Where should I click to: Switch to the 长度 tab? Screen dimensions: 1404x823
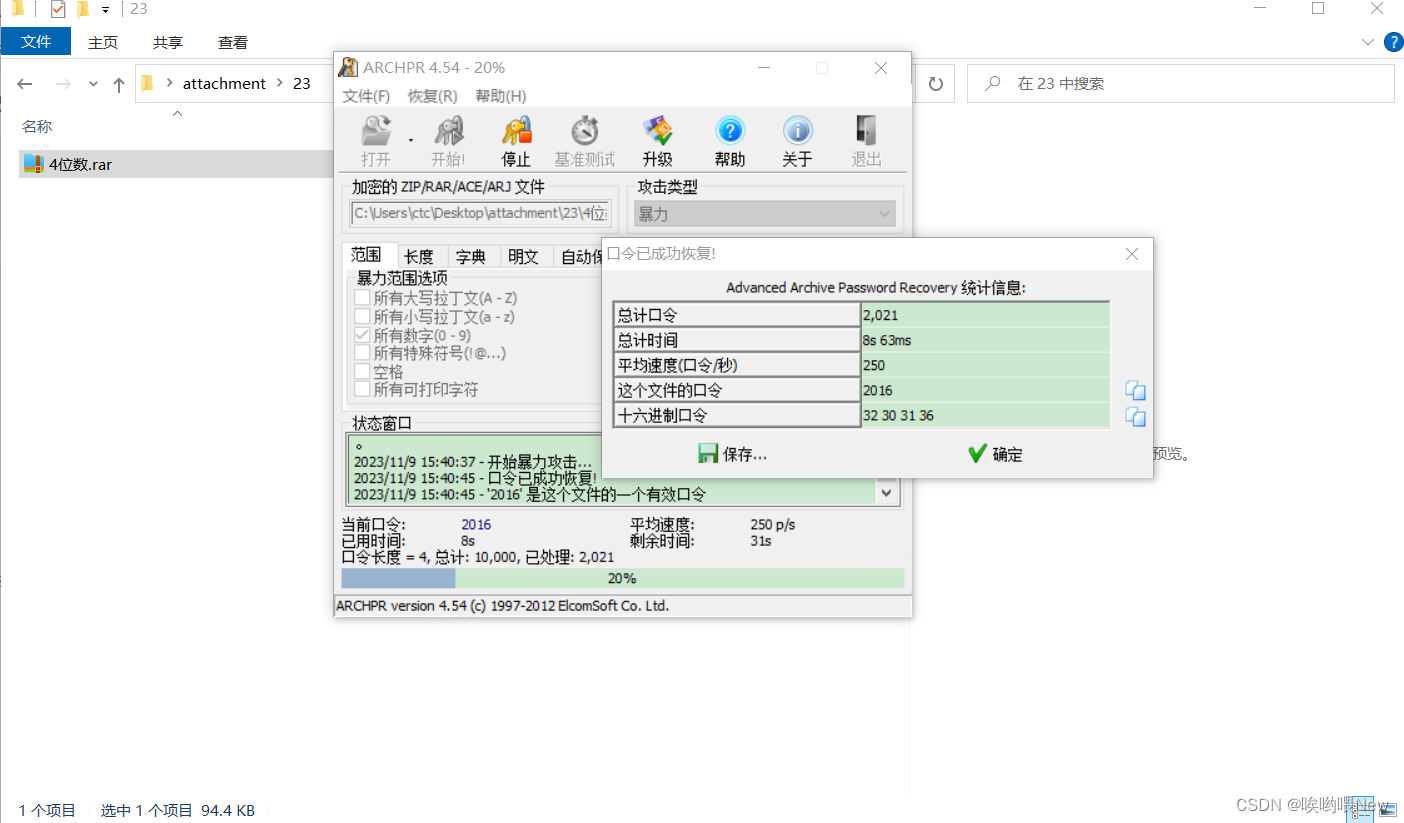click(x=419, y=257)
